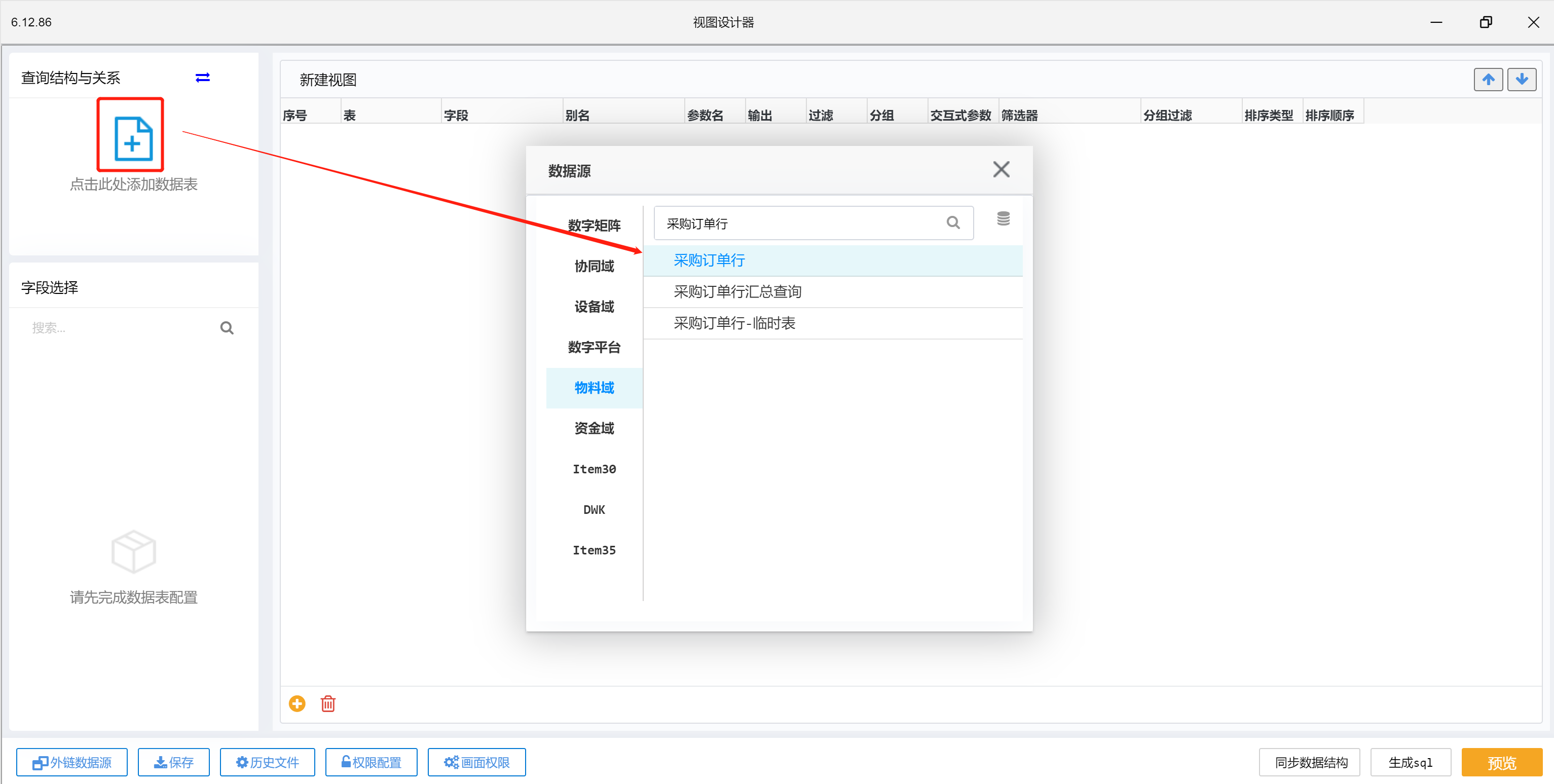The height and width of the screenshot is (784, 1554).
Task: Delete row with the red trash icon
Action: (x=327, y=704)
